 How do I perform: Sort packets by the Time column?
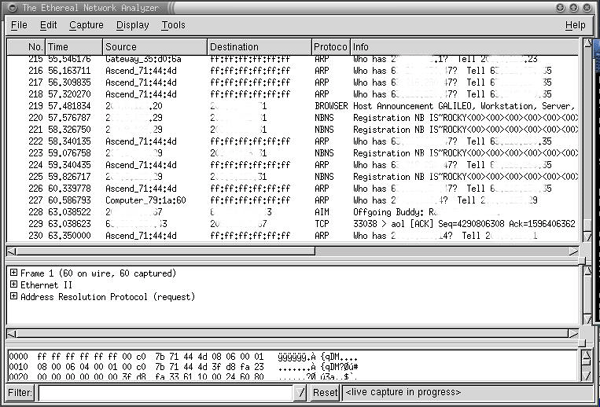click(x=72, y=47)
